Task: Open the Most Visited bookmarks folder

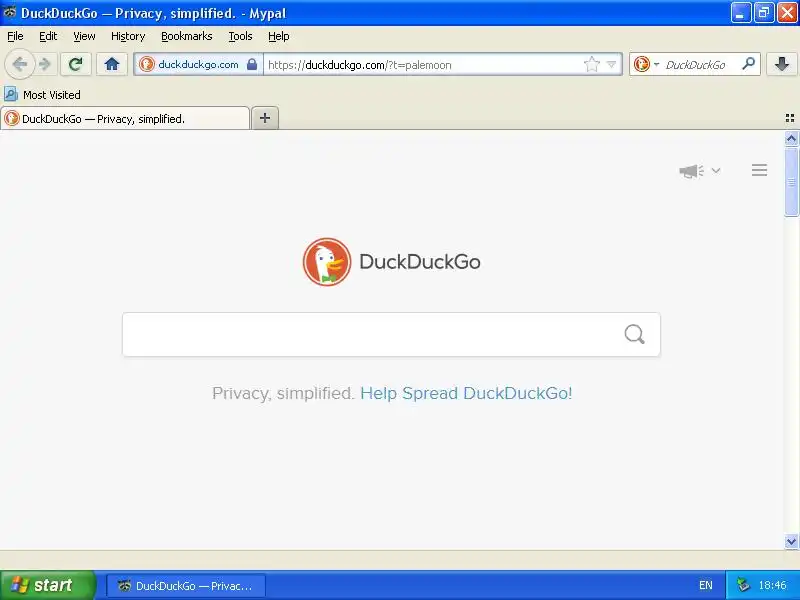Action: tap(42, 94)
